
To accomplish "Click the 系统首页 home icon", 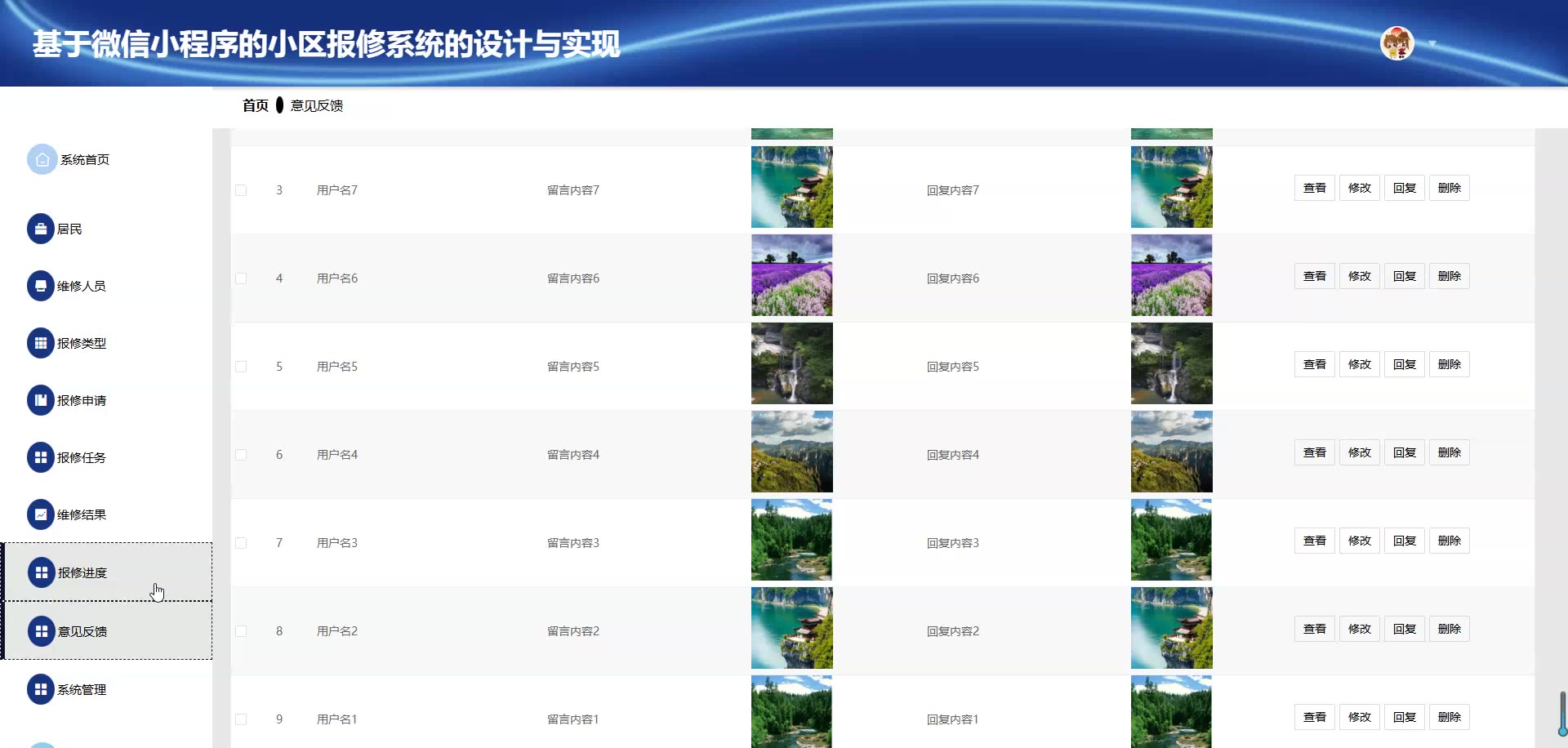I will pos(42,159).
